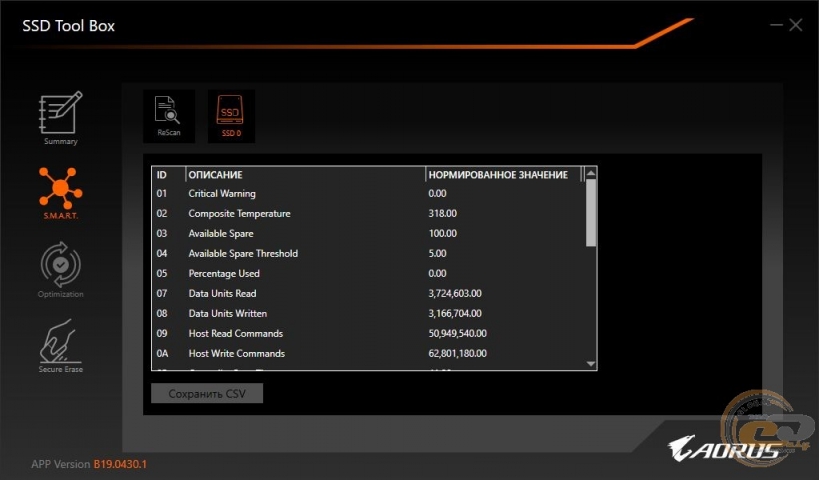The width and height of the screenshot is (819, 480).
Task: Select the Data Units Written row
Action: [369, 313]
